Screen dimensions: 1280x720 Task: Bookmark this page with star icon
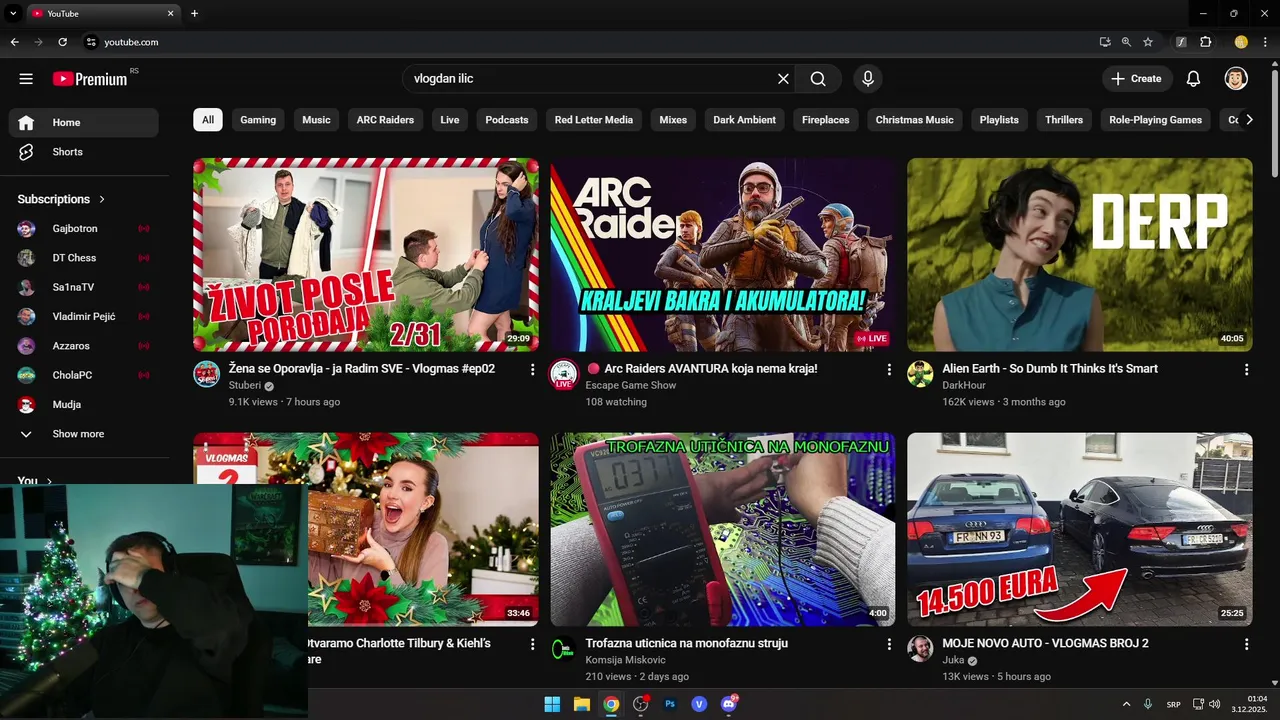[1148, 42]
